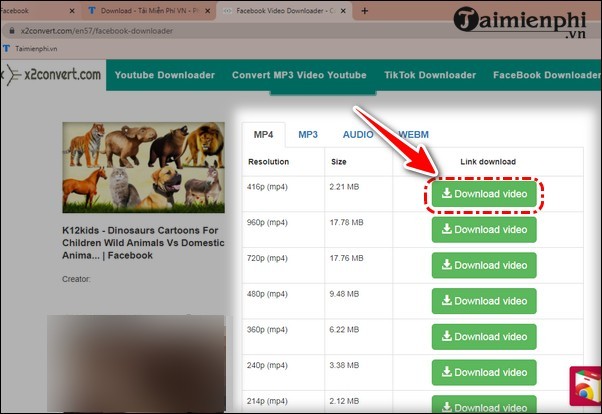Screen dimensions: 602x414
Task: Click the x2convert.com site logo
Action: tap(53, 74)
